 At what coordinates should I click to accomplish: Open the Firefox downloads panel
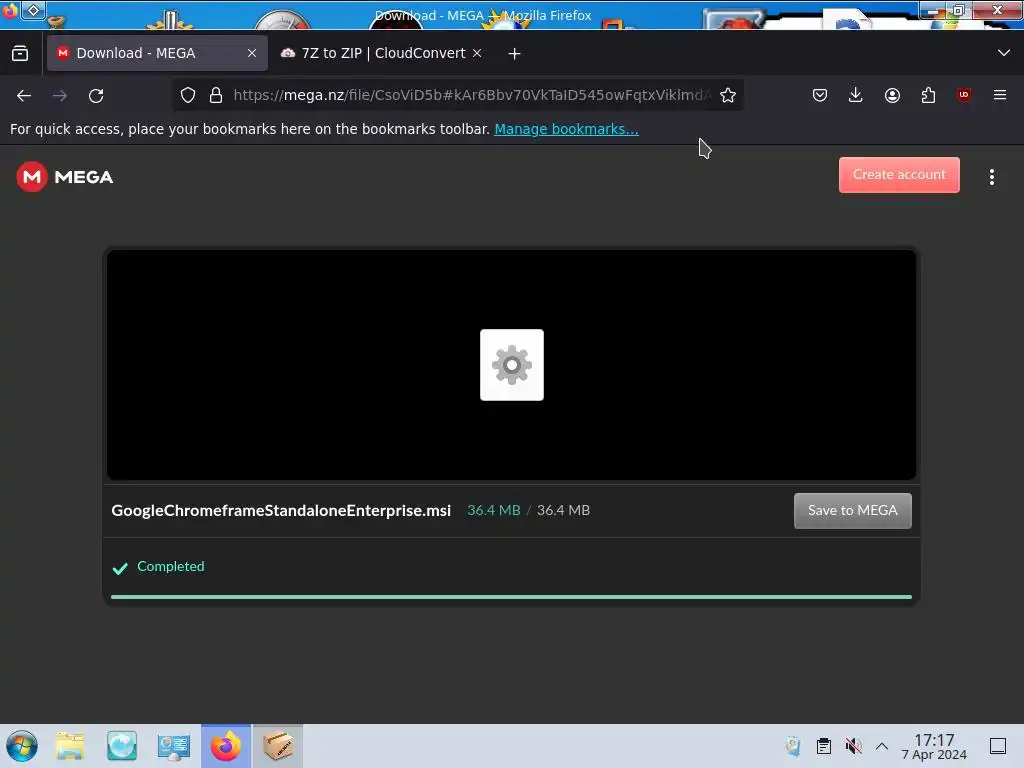(856, 95)
